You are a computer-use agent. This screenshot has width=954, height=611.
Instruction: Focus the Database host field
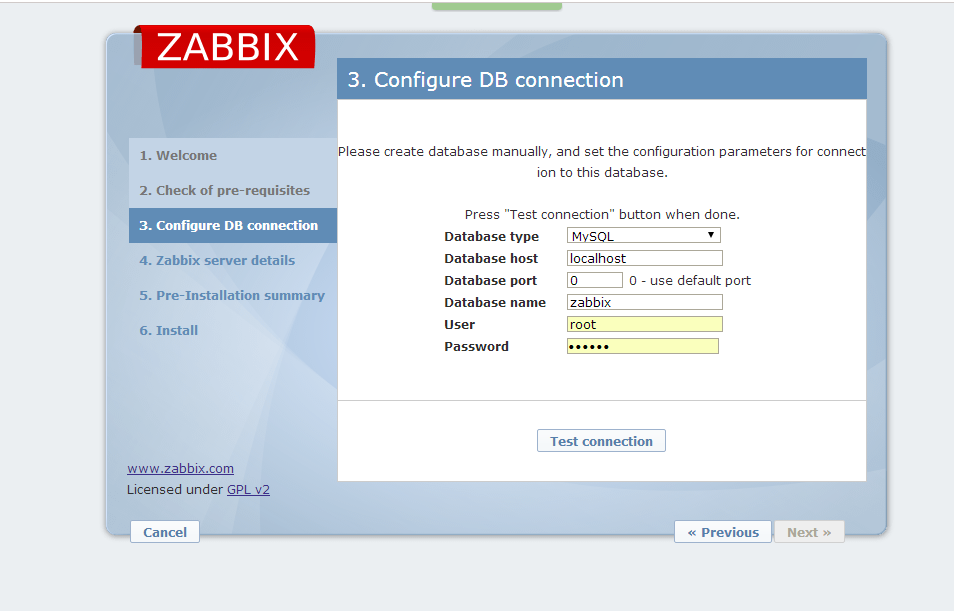(644, 258)
